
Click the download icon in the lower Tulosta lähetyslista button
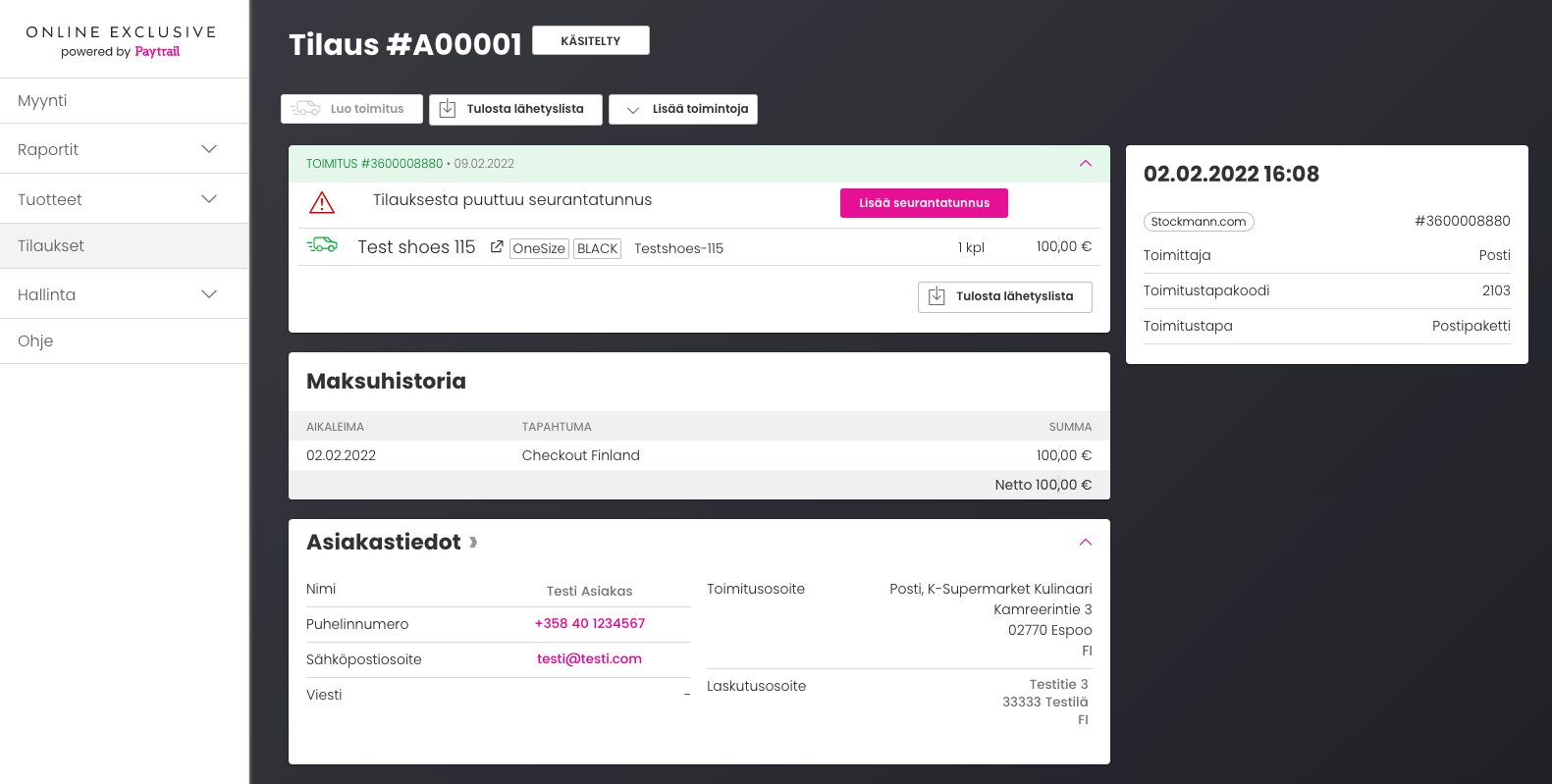pos(937,296)
